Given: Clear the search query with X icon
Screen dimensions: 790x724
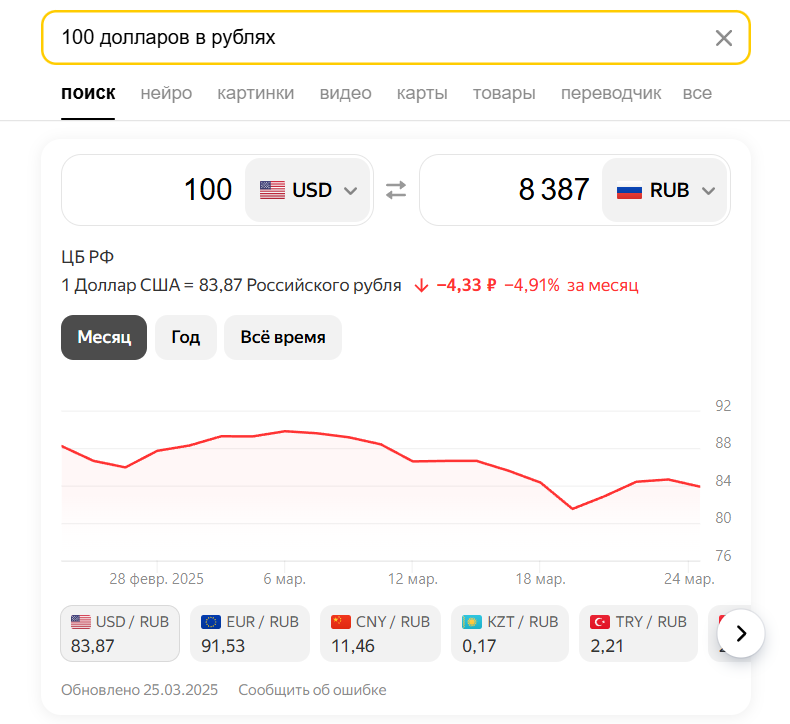Looking at the screenshot, I should 724,38.
